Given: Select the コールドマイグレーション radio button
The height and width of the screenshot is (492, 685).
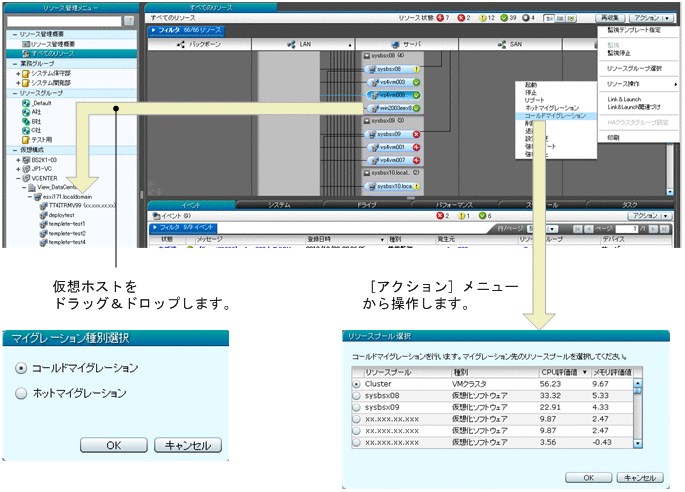Looking at the screenshot, I should coord(21,368).
